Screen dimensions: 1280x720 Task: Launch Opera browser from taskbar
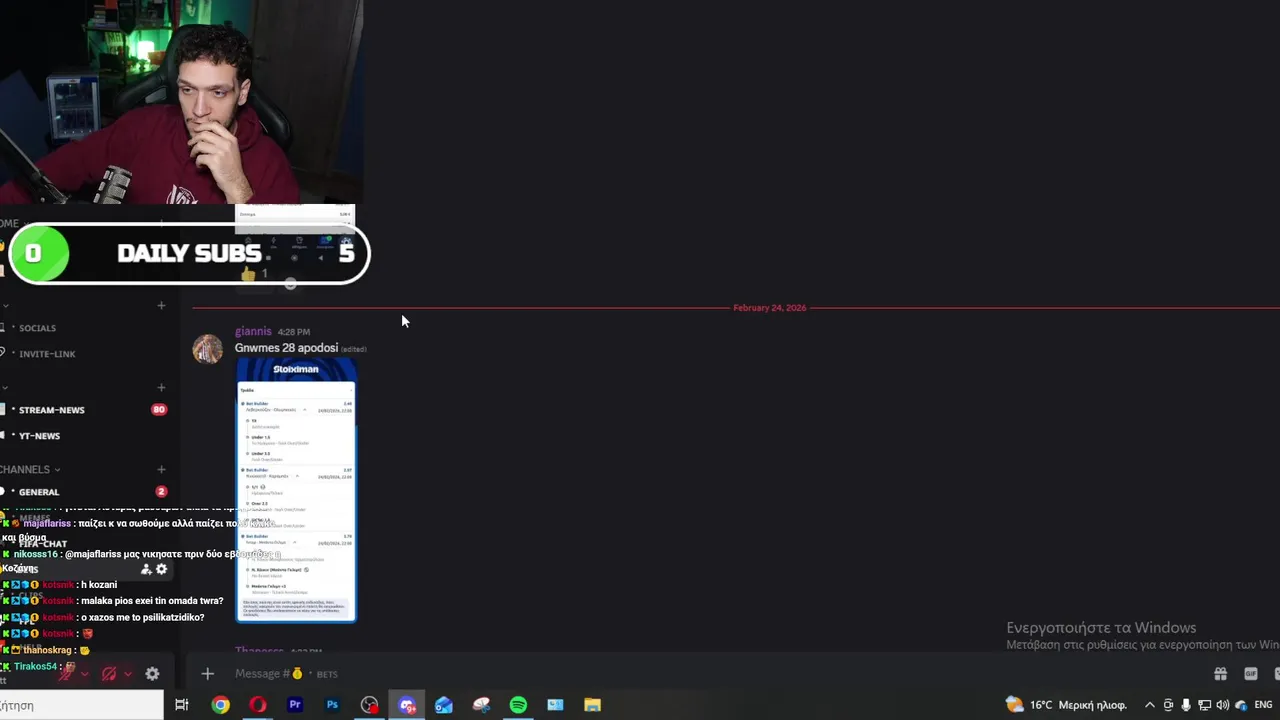point(258,705)
